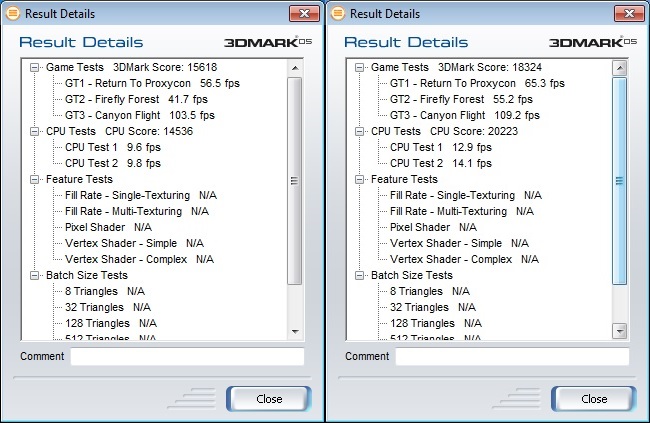Image resolution: width=650 pixels, height=423 pixels.
Task: Select 8 Triangles row in left window
Action: [x=105, y=292]
